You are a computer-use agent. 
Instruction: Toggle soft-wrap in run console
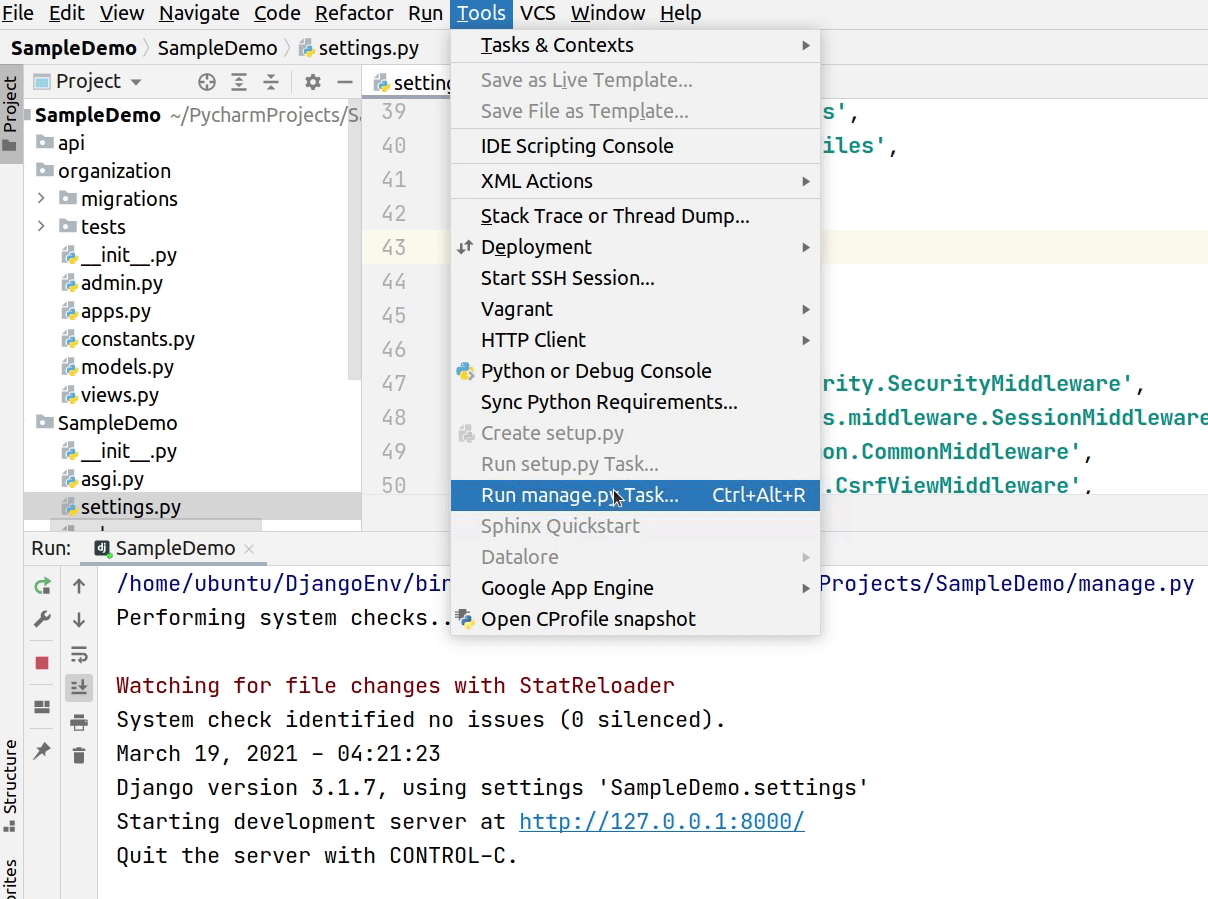coord(78,654)
